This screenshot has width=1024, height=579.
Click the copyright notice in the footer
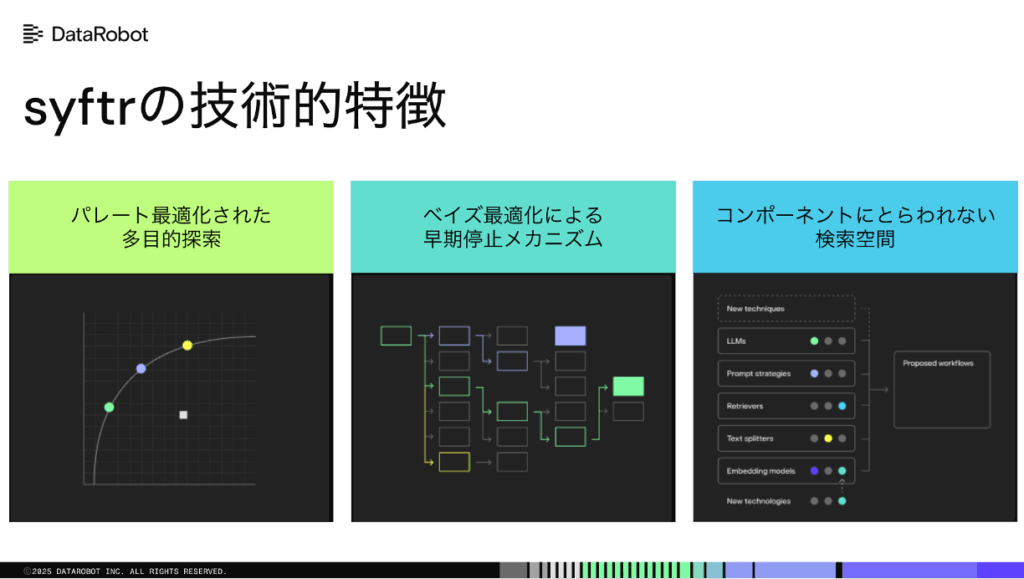click(x=125, y=571)
